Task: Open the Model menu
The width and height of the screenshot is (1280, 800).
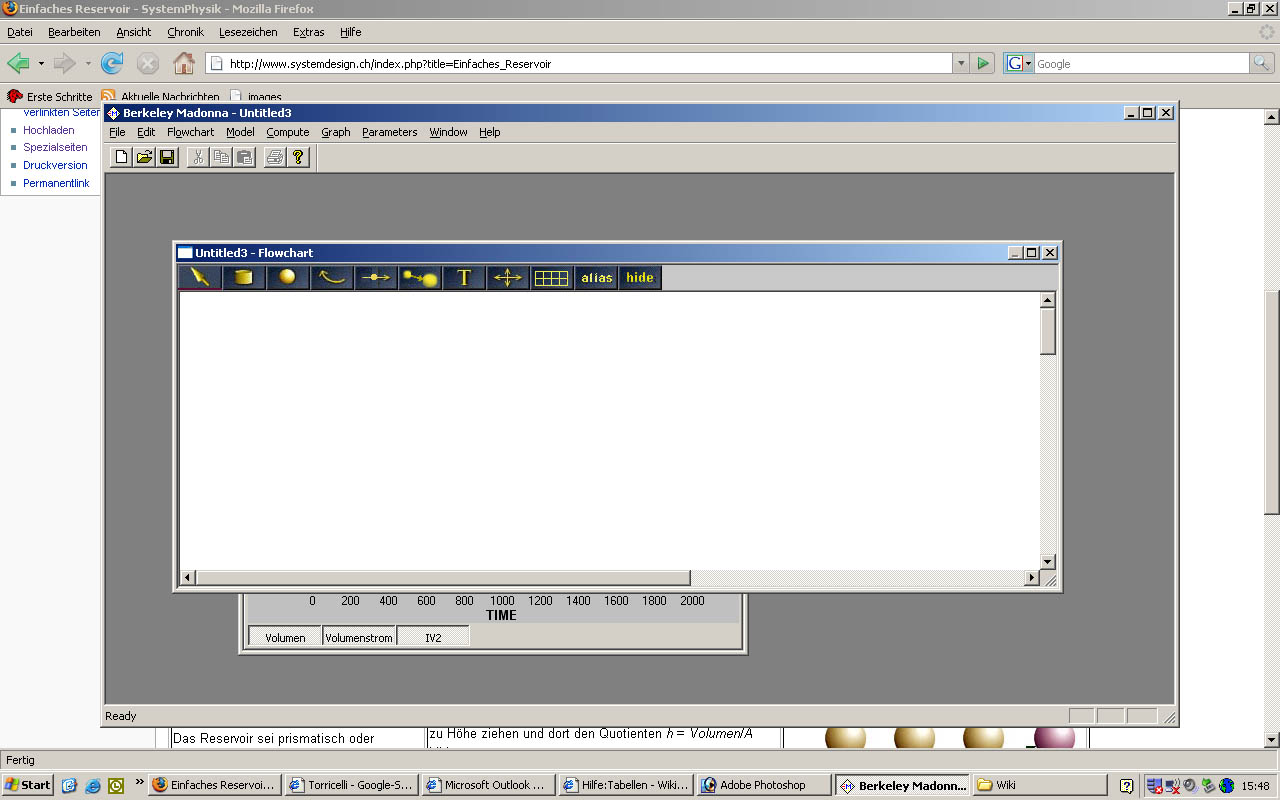Action: pos(240,132)
